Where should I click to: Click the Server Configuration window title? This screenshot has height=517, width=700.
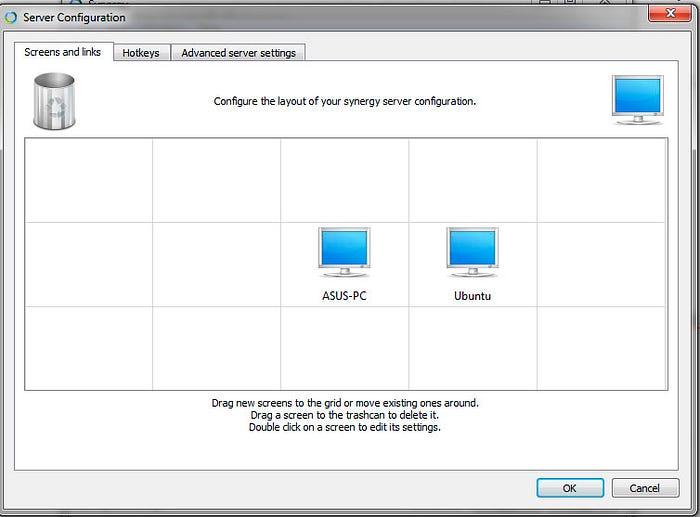pos(74,17)
